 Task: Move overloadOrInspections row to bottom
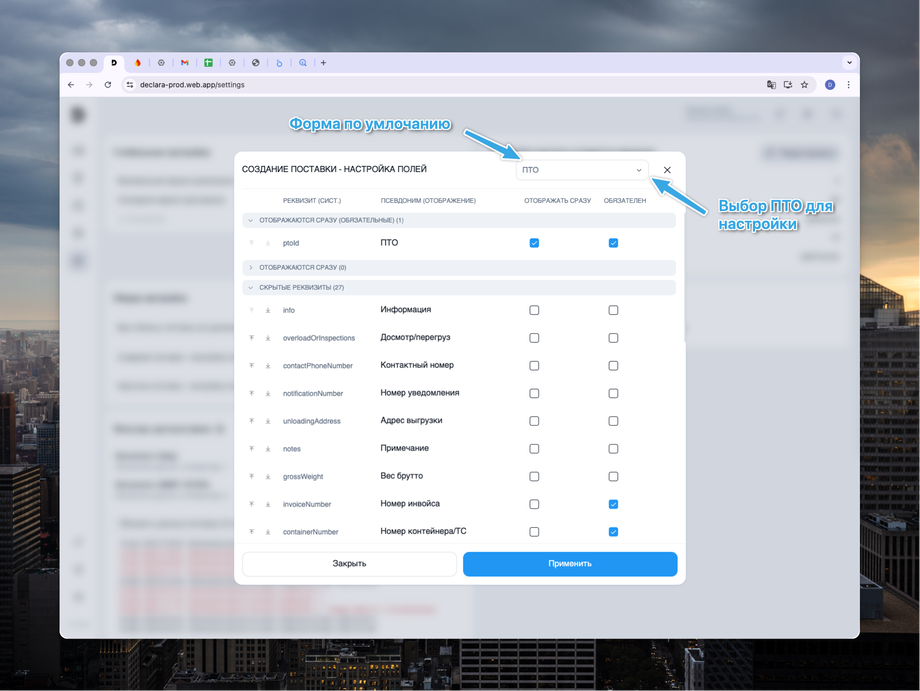click(x=268, y=338)
